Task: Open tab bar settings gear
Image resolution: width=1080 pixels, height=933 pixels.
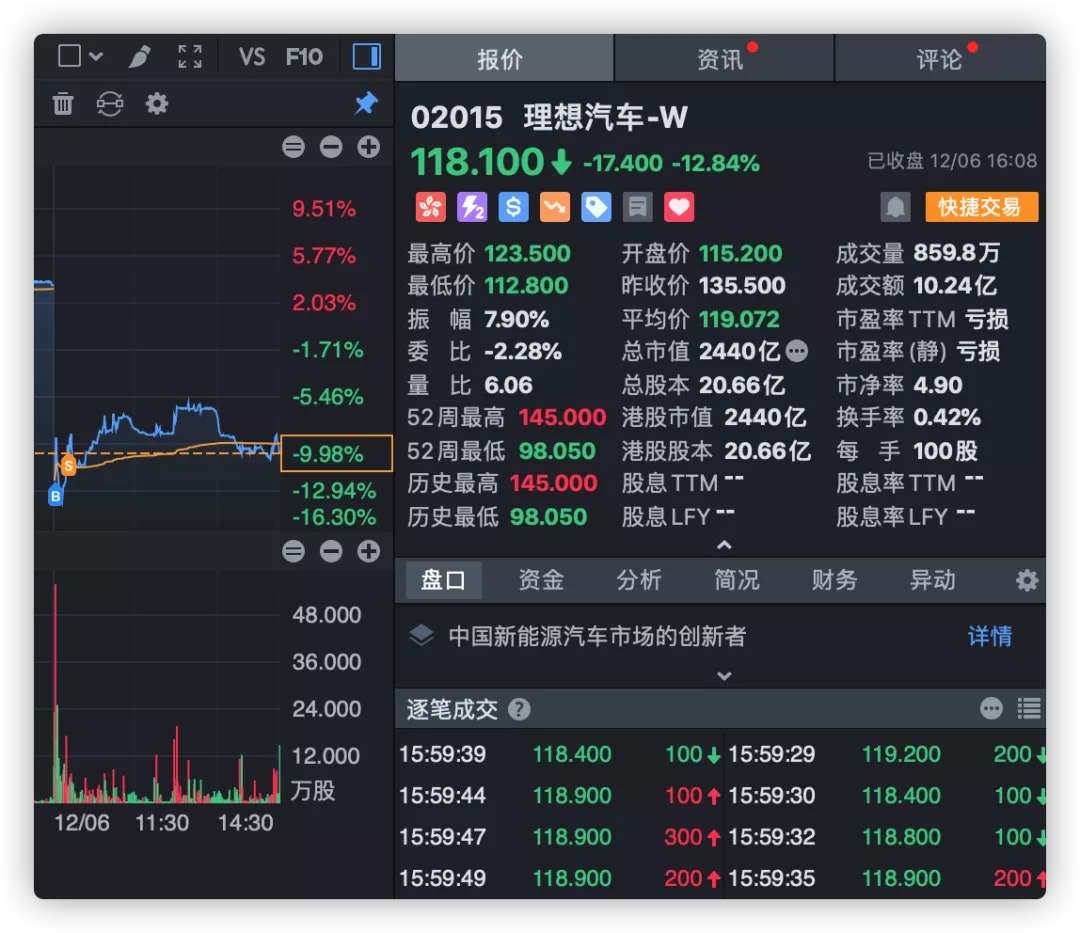Action: coord(1027,580)
